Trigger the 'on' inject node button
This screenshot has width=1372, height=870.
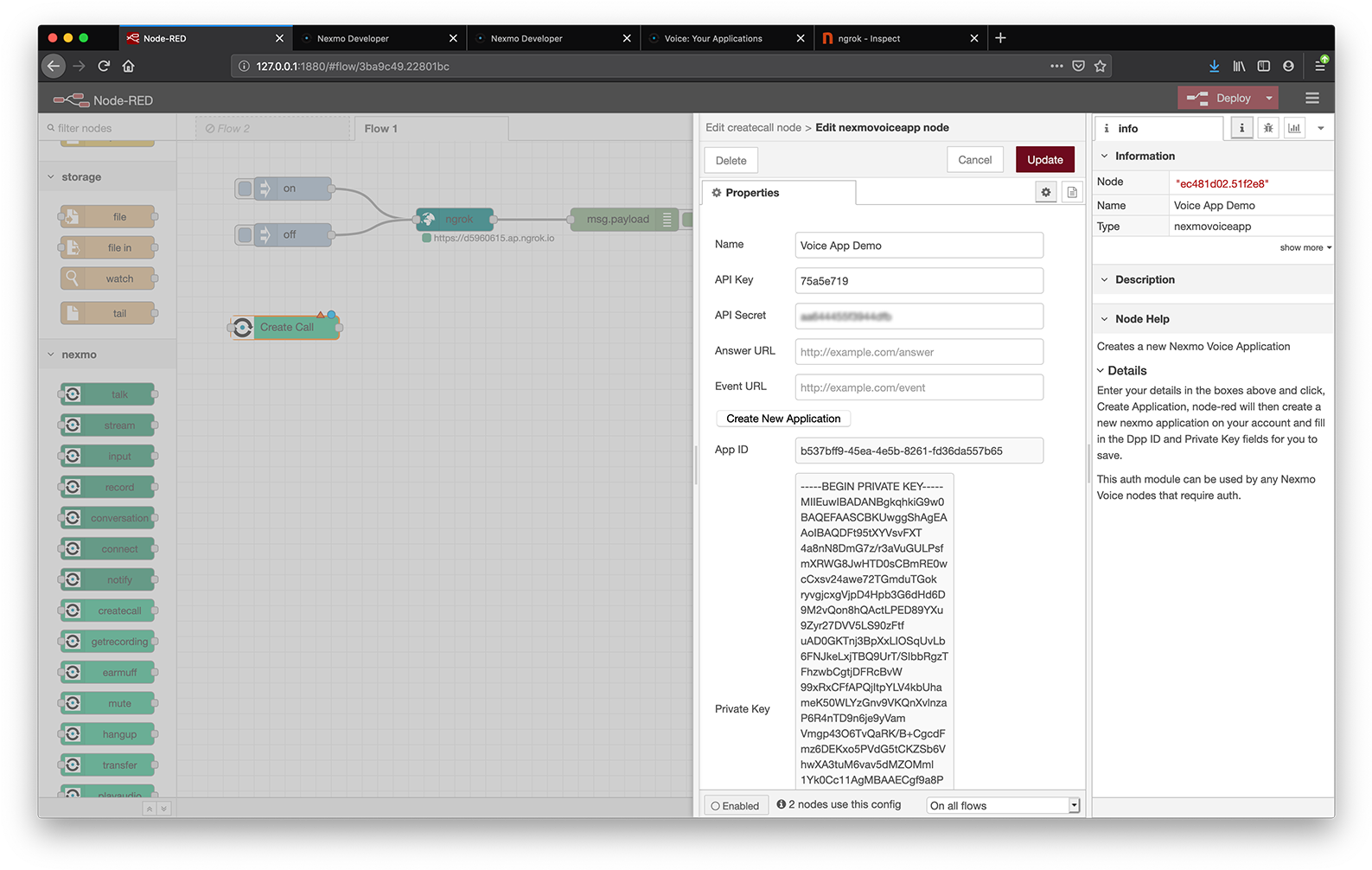[x=245, y=189]
